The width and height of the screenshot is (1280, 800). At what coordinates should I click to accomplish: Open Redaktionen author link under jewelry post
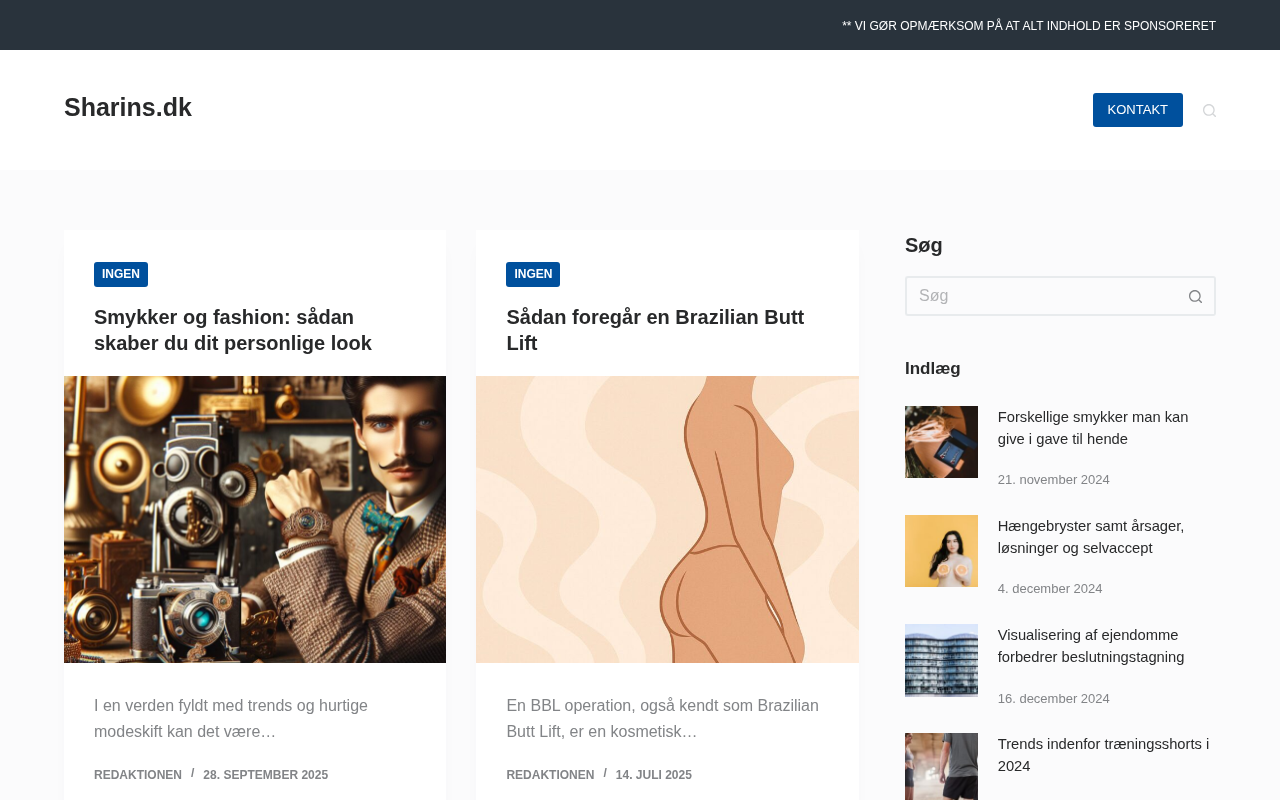[138, 775]
